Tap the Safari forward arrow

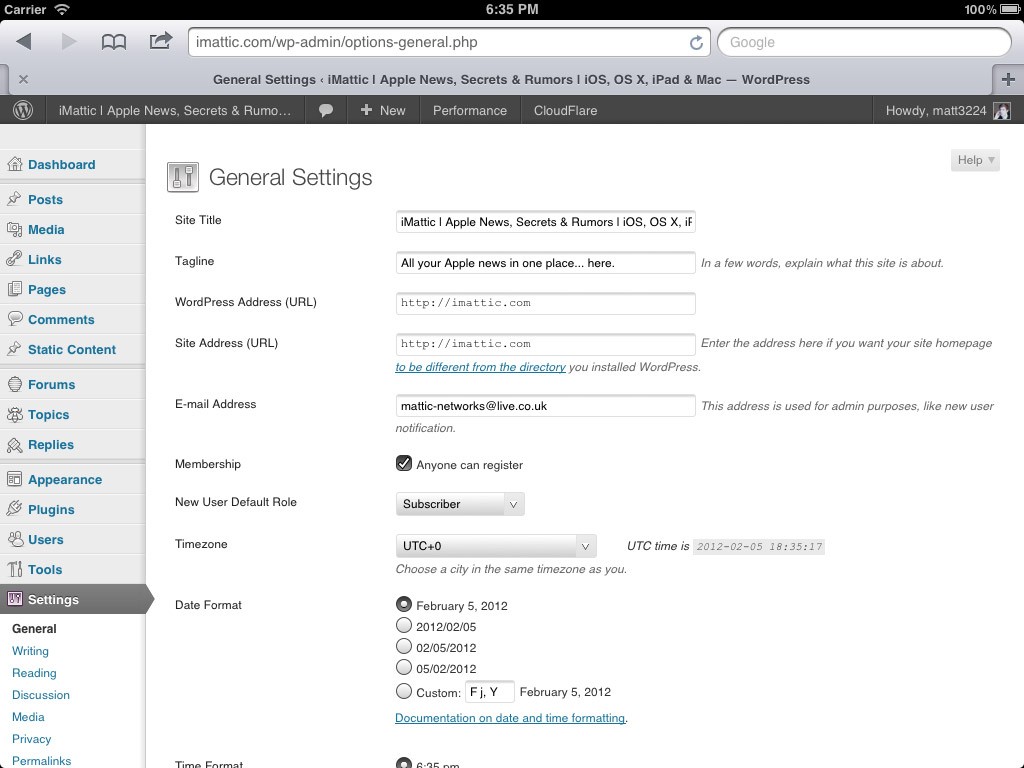pyautogui.click(x=69, y=42)
